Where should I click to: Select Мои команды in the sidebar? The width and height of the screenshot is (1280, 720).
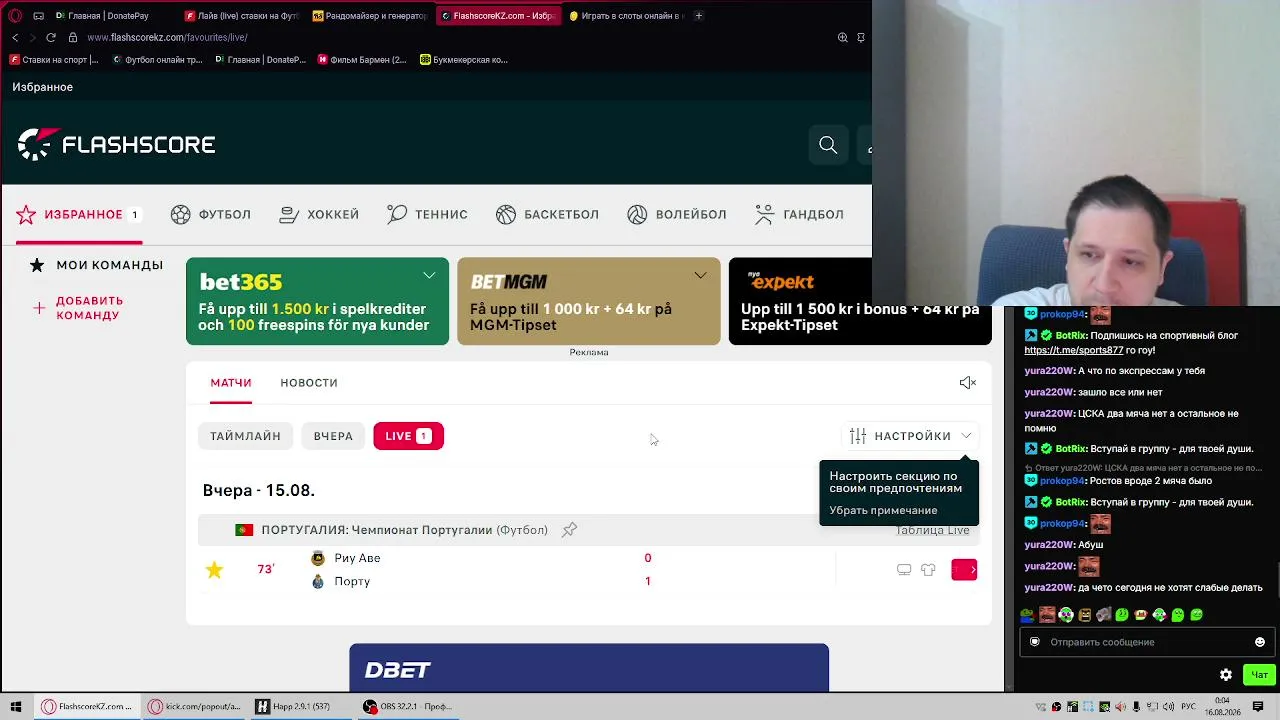point(96,265)
